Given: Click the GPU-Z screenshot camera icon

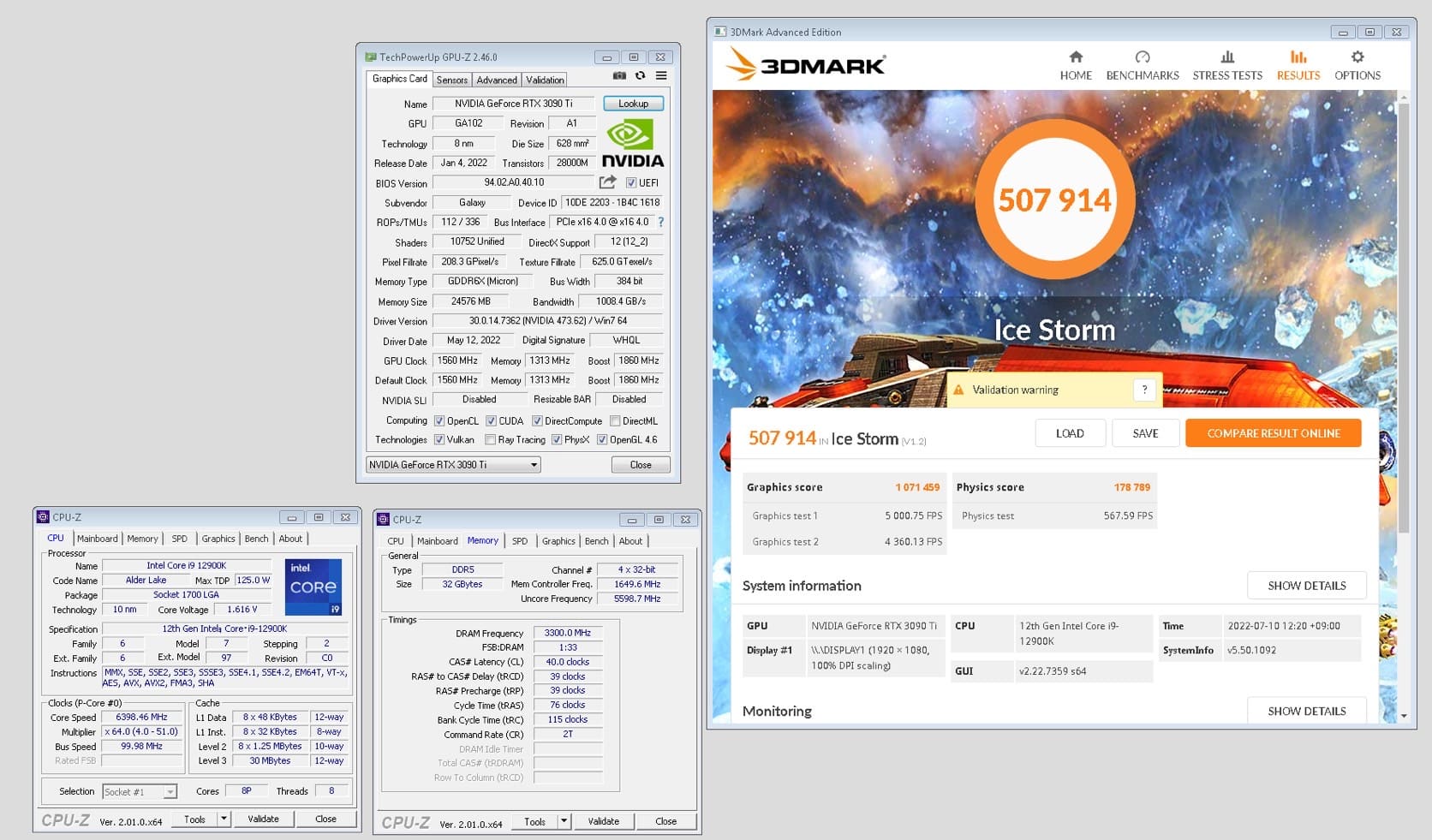Looking at the screenshot, I should (619, 76).
